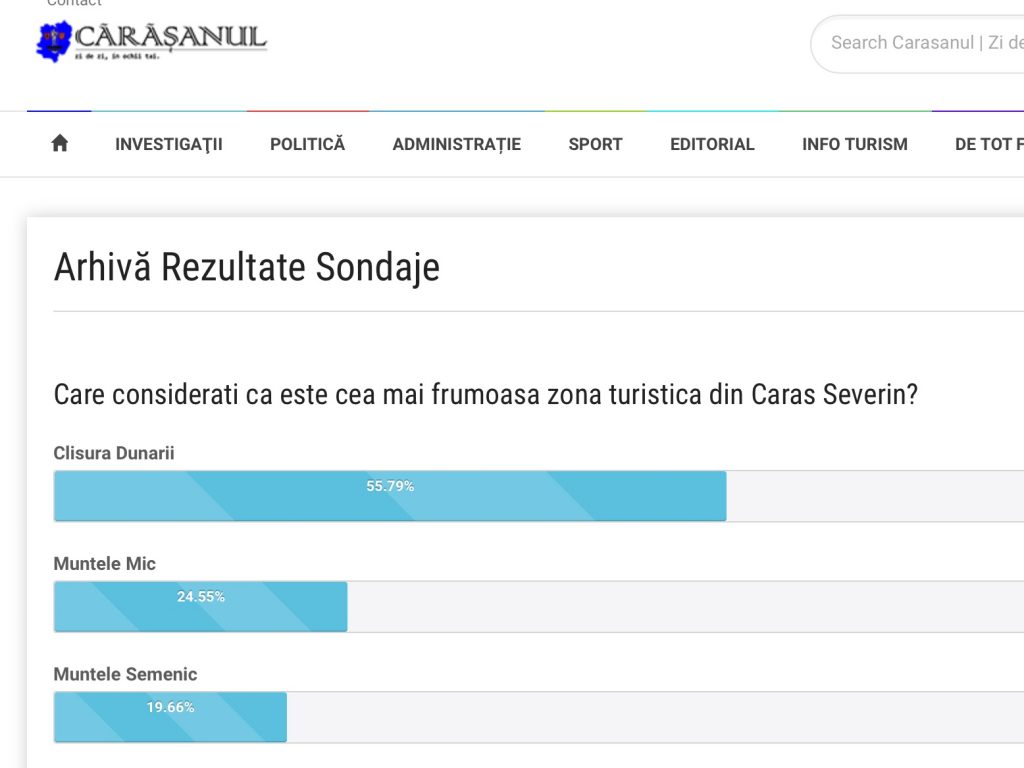Click the Clisura Dunarii option label
Viewport: 1024px width, 768px height.
click(114, 453)
